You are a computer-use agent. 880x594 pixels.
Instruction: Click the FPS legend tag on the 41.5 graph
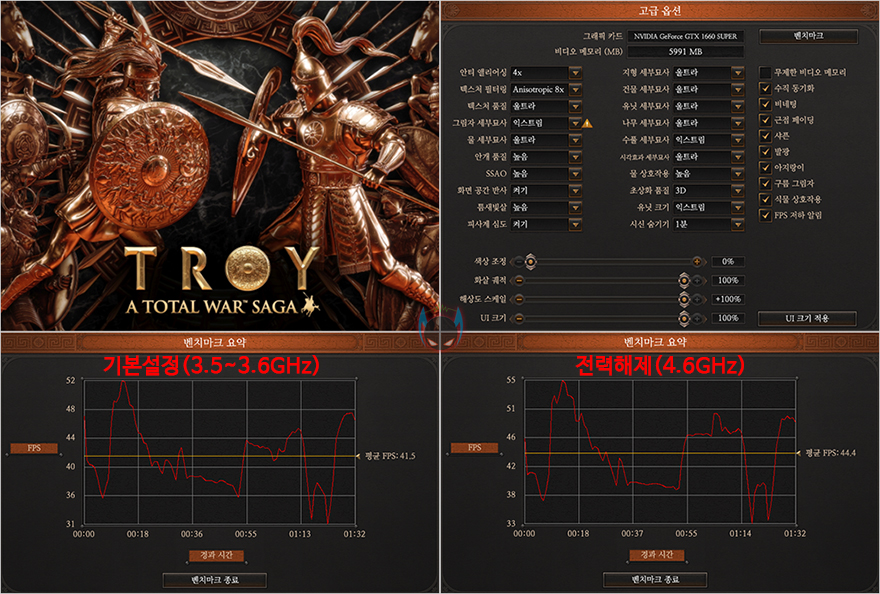coord(34,448)
